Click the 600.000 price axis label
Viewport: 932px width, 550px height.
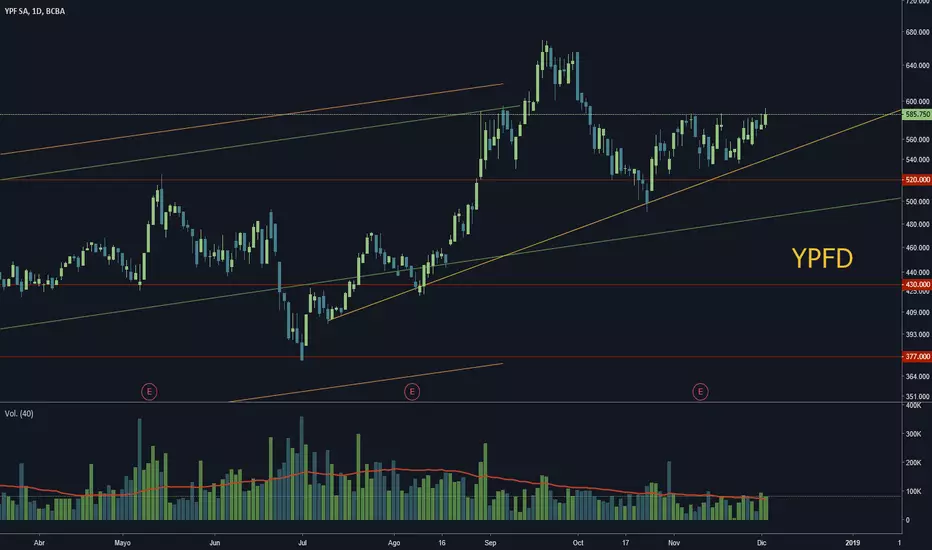[917, 102]
